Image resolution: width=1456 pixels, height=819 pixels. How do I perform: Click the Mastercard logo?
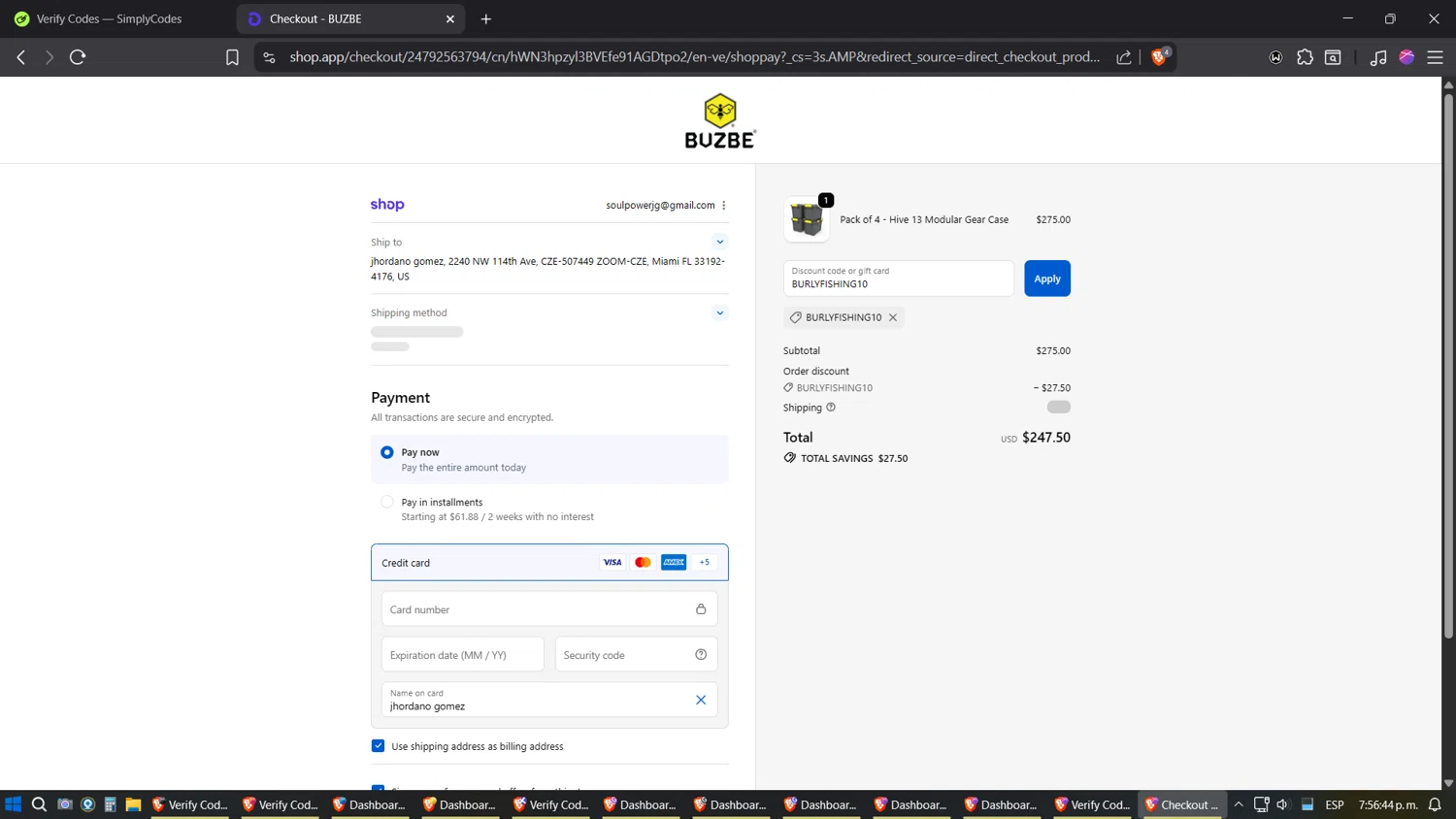click(x=643, y=562)
